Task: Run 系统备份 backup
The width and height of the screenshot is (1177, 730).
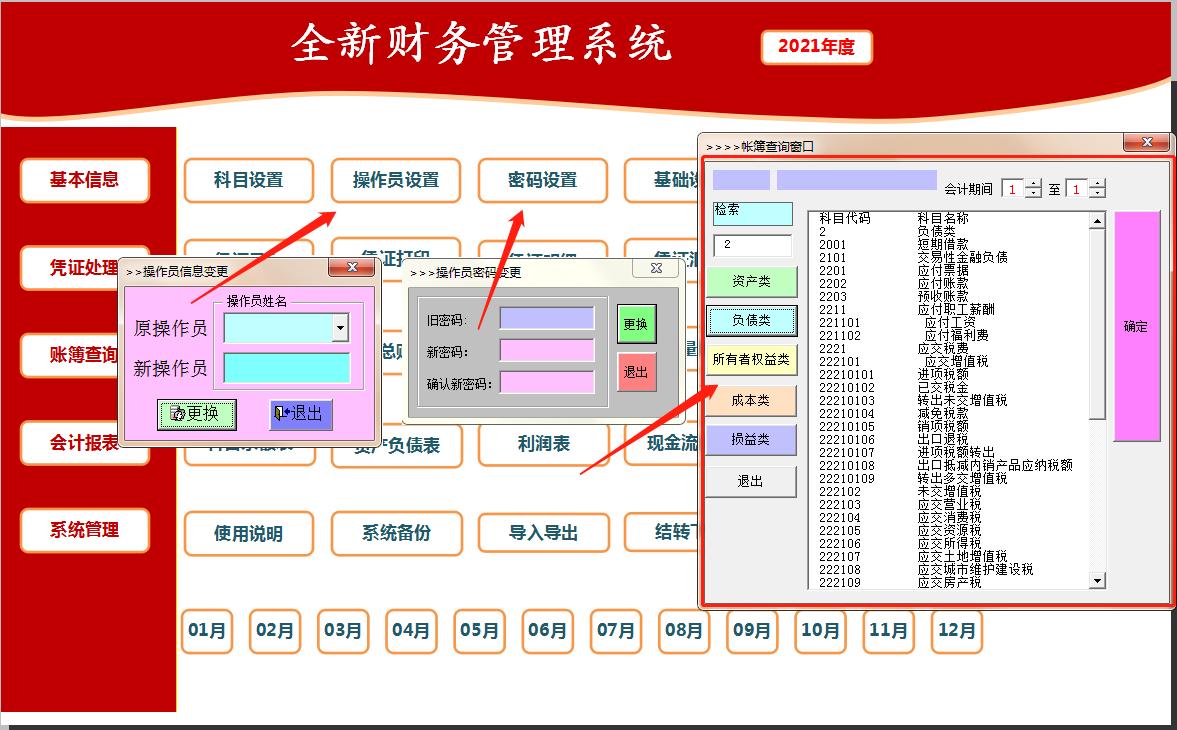Action: click(x=396, y=534)
